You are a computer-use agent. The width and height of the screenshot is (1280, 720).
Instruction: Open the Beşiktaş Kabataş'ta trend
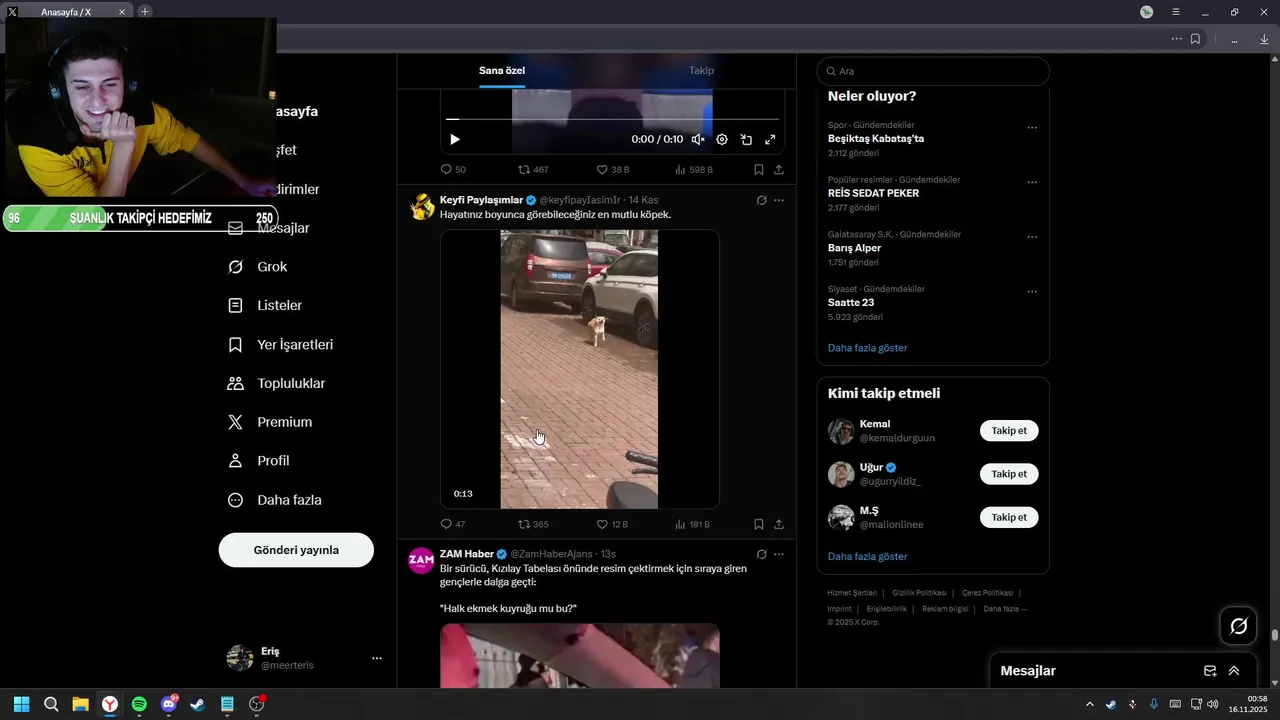pos(876,139)
